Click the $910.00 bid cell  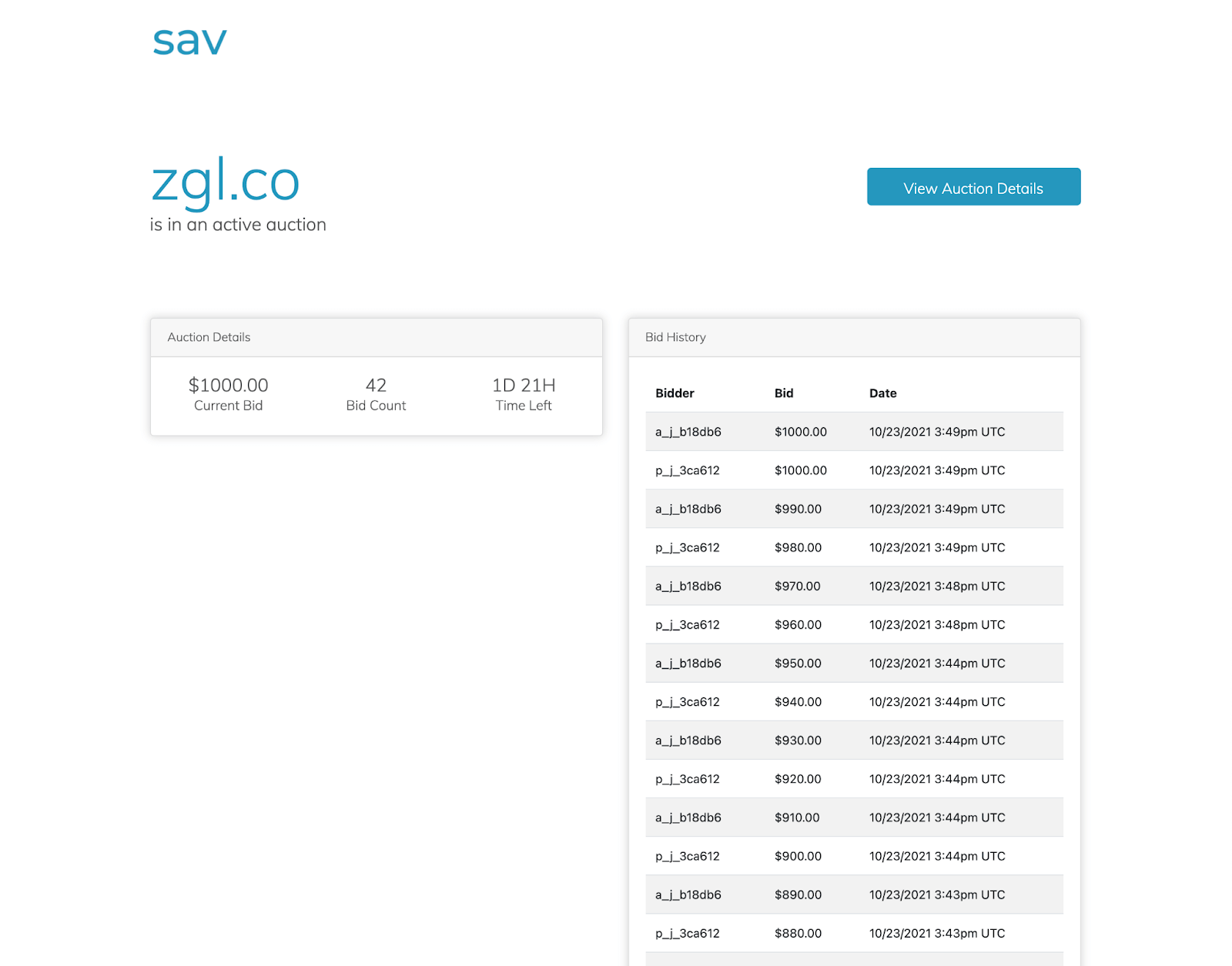pyautogui.click(x=797, y=817)
